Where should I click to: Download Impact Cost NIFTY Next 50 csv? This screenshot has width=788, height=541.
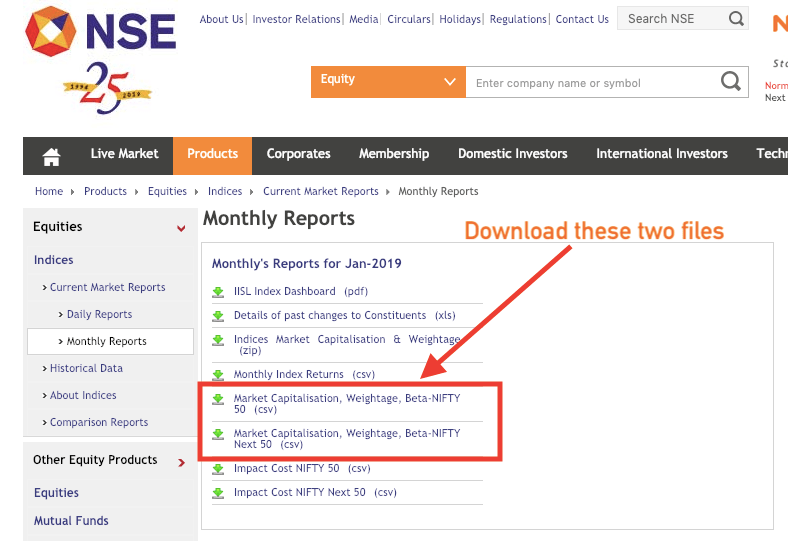pos(315,493)
